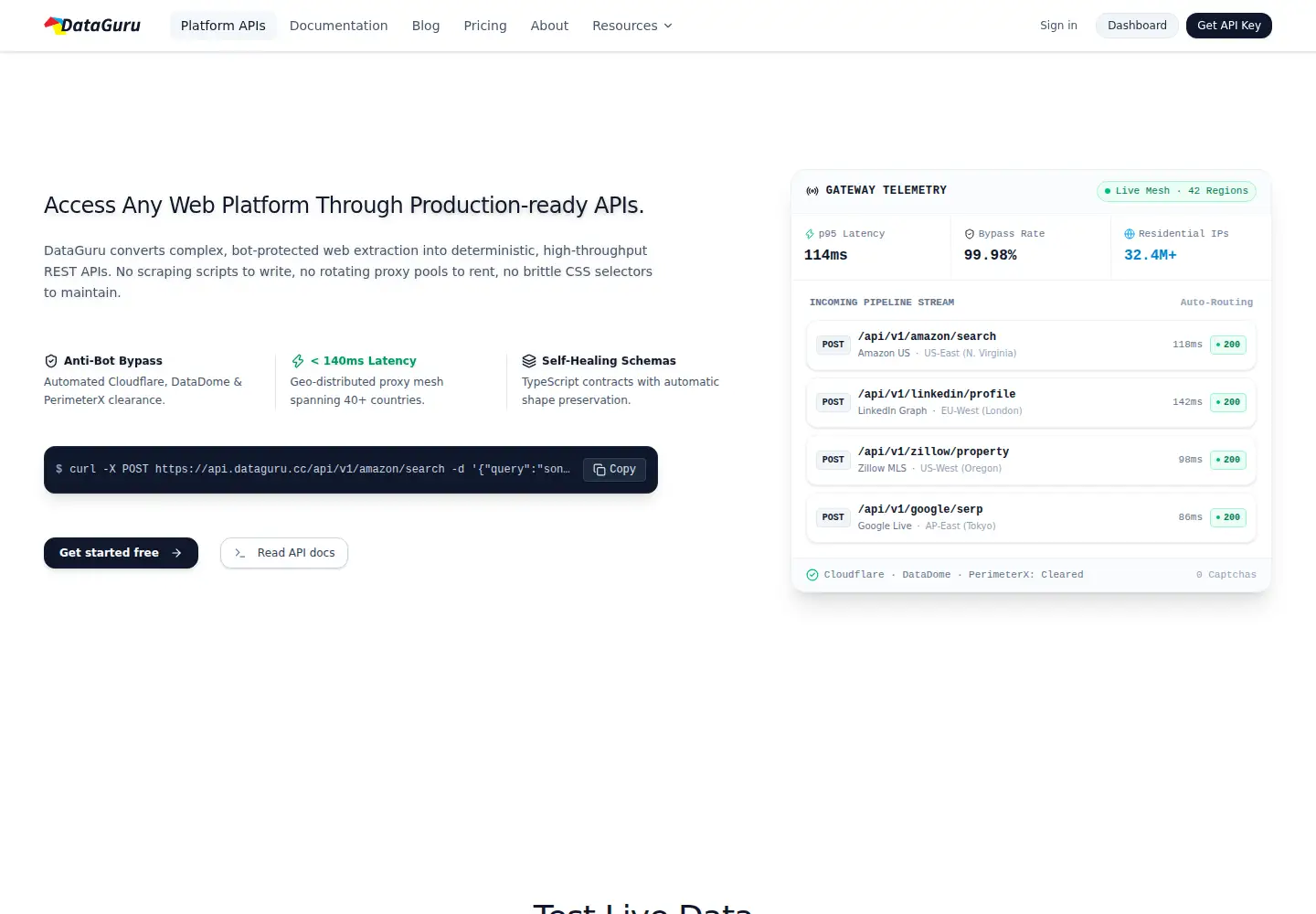Click the 0 Captchas text

click(x=1226, y=575)
